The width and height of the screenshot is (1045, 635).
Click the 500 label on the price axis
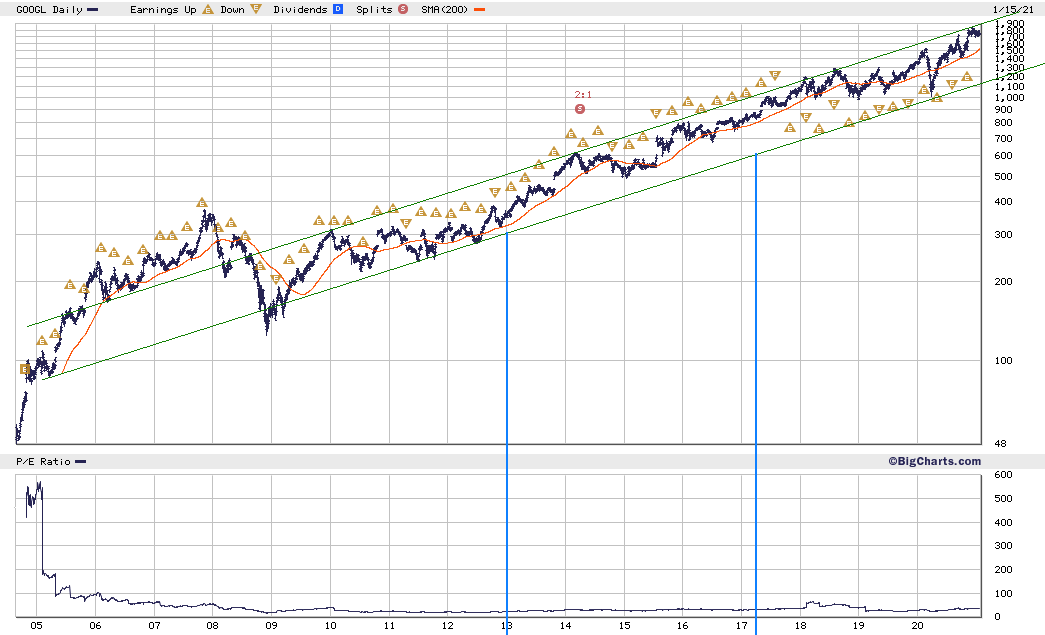tap(1003, 177)
